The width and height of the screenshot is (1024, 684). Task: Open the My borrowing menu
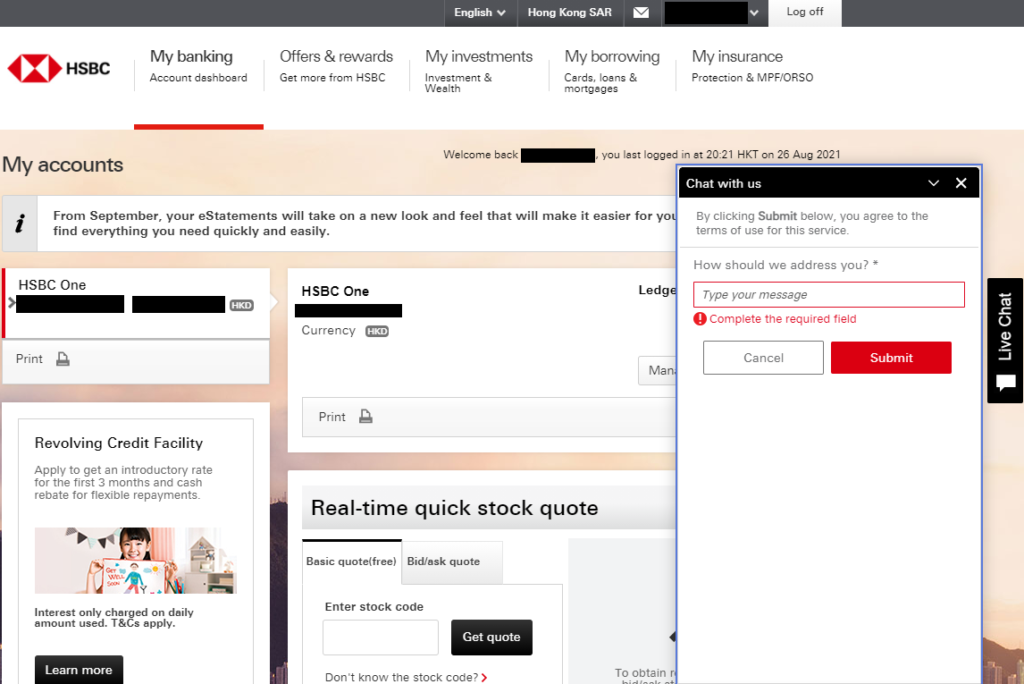tap(611, 71)
